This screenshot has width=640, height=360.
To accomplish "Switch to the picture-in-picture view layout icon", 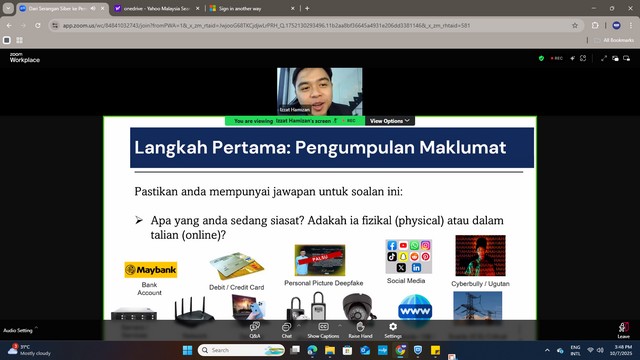I will (x=615, y=58).
